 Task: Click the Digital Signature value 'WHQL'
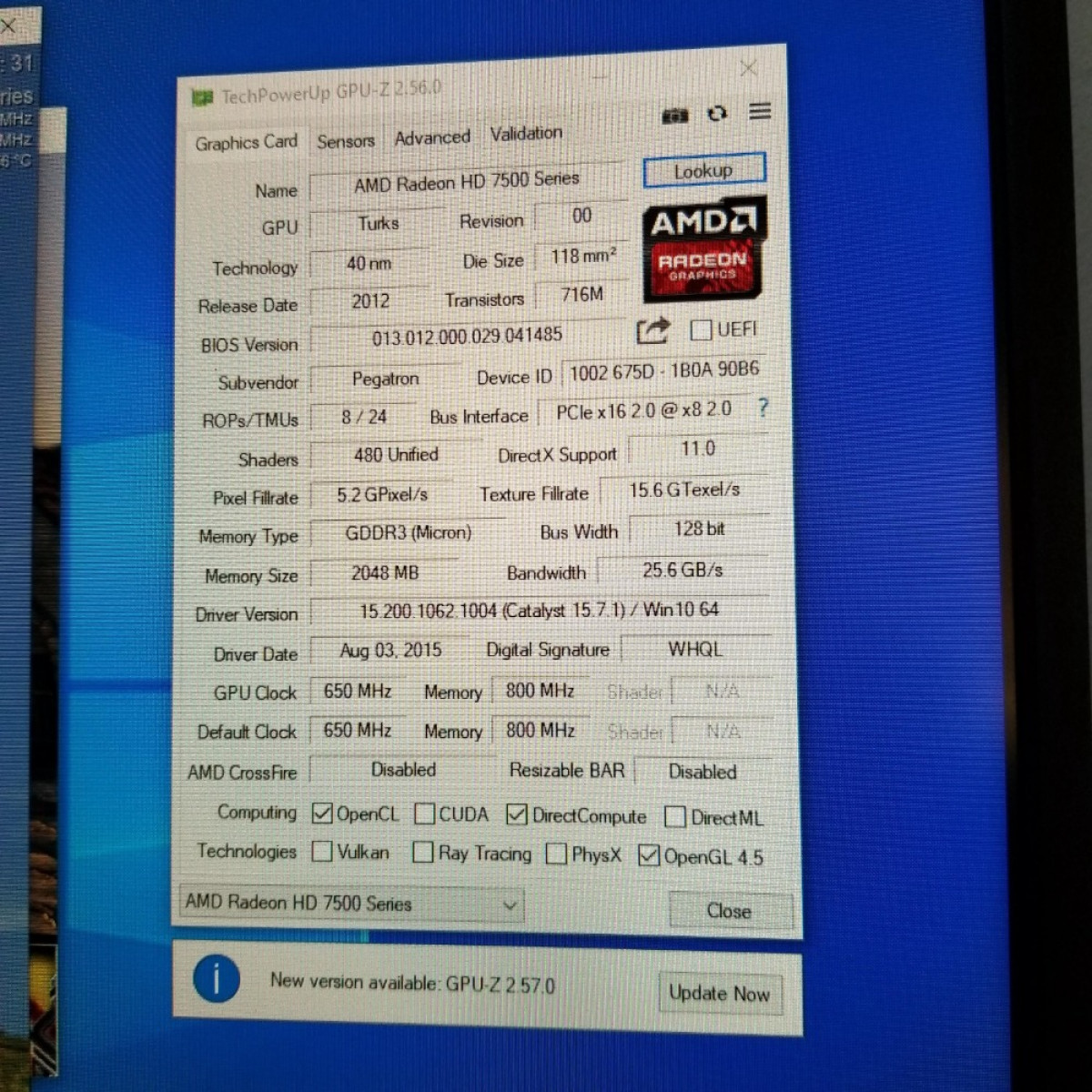coord(696,650)
